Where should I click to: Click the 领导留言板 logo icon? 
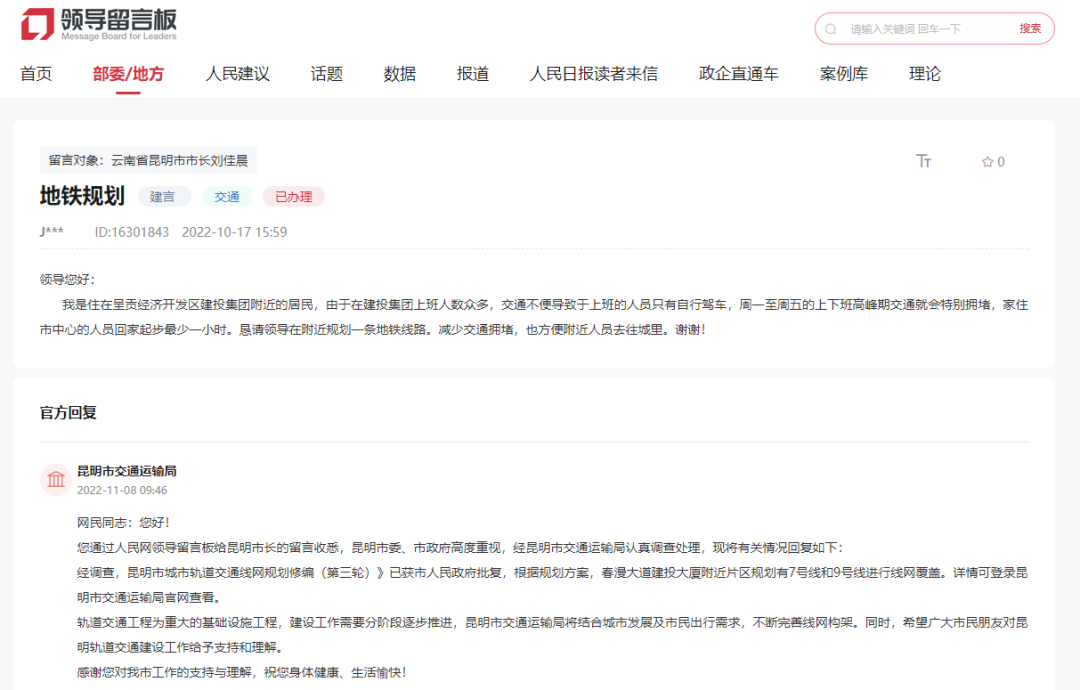36,26
